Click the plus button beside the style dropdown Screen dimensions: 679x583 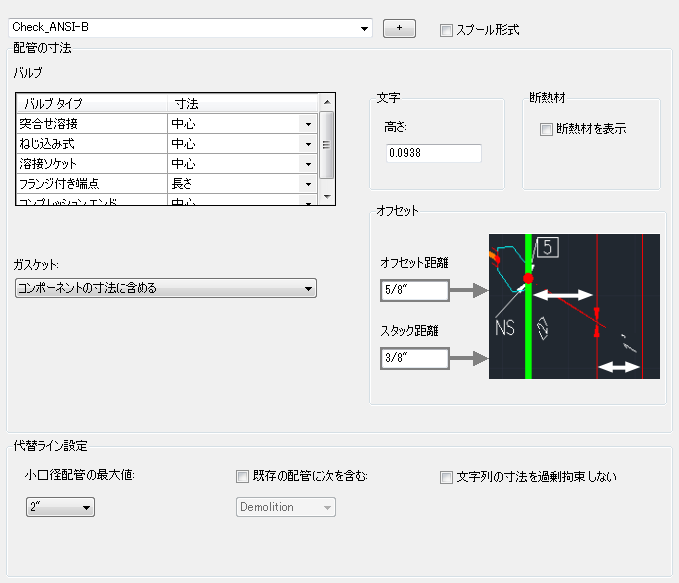399,28
